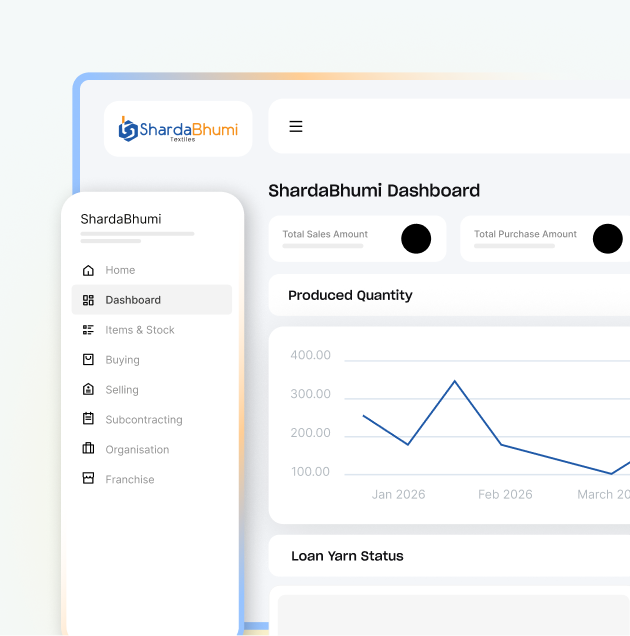Click the Items & Stock list icon
This screenshot has height=636, width=630.
pyautogui.click(x=88, y=330)
